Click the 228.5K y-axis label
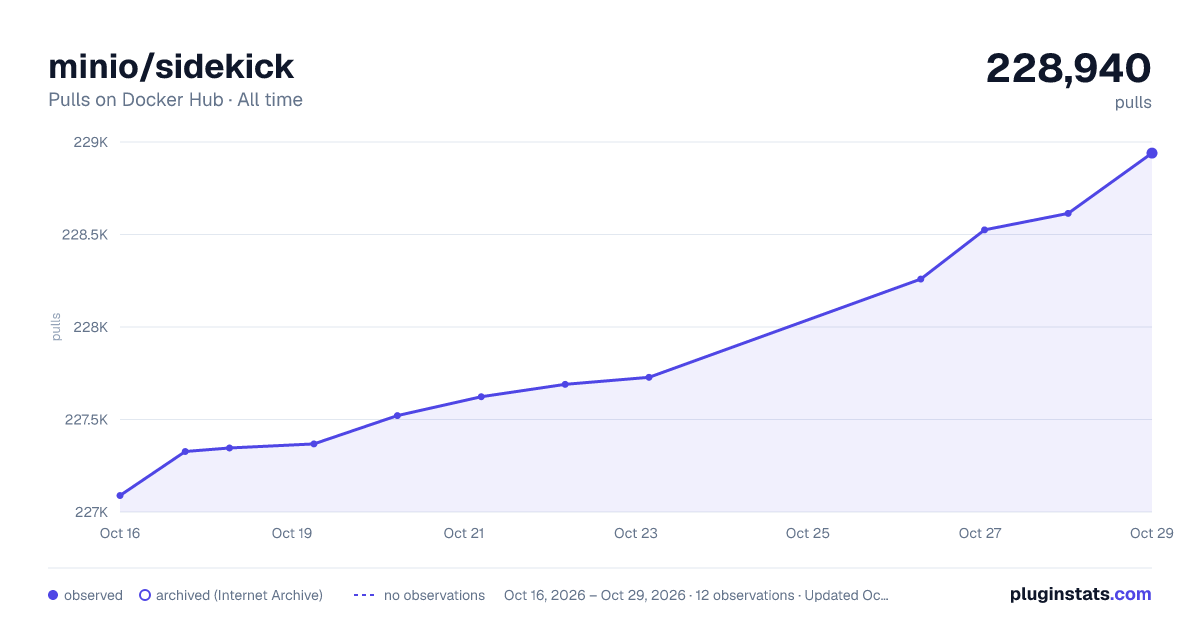1200x630 pixels. 85,235
